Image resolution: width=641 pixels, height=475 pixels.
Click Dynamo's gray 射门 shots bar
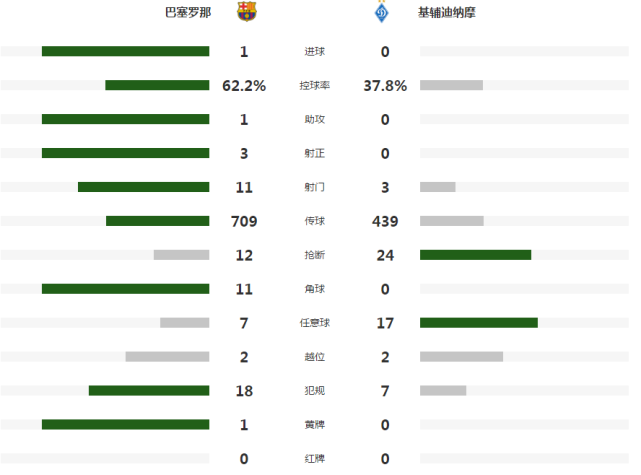click(x=438, y=187)
